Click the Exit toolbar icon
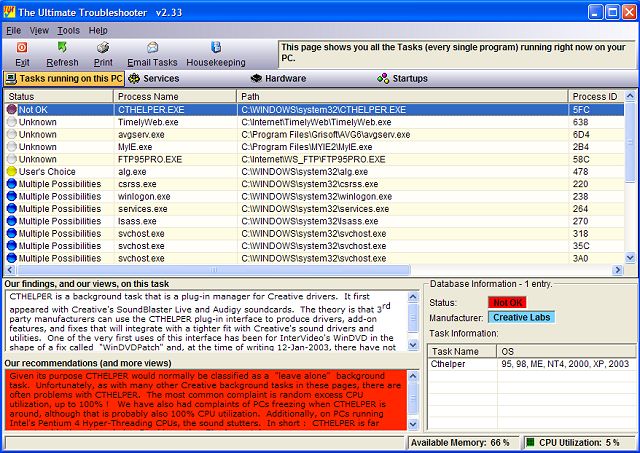640x453 pixels. pyautogui.click(x=22, y=48)
